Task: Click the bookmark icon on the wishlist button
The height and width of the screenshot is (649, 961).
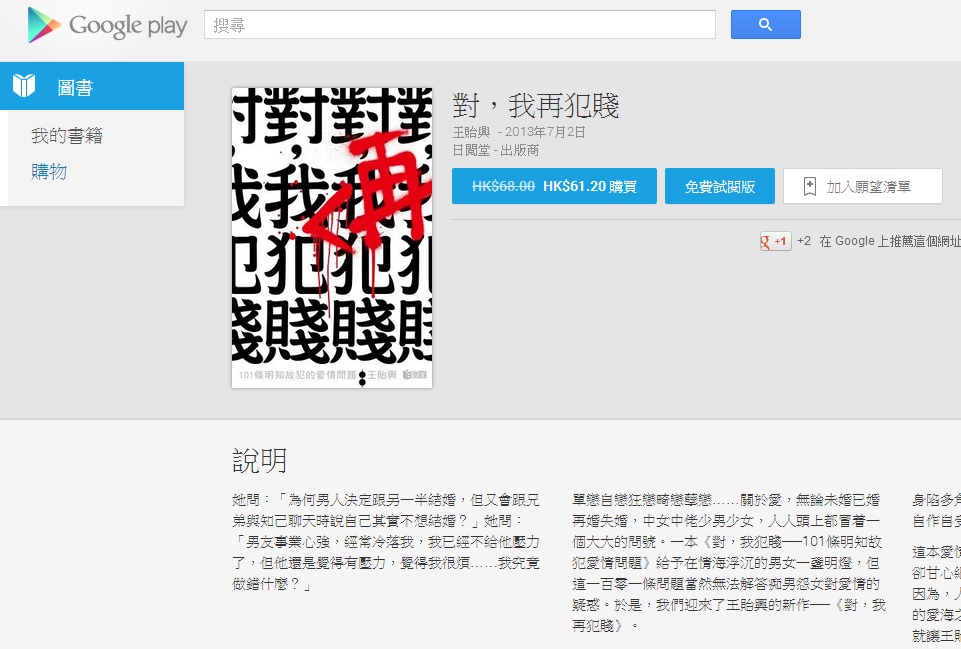Action: pyautogui.click(x=810, y=186)
